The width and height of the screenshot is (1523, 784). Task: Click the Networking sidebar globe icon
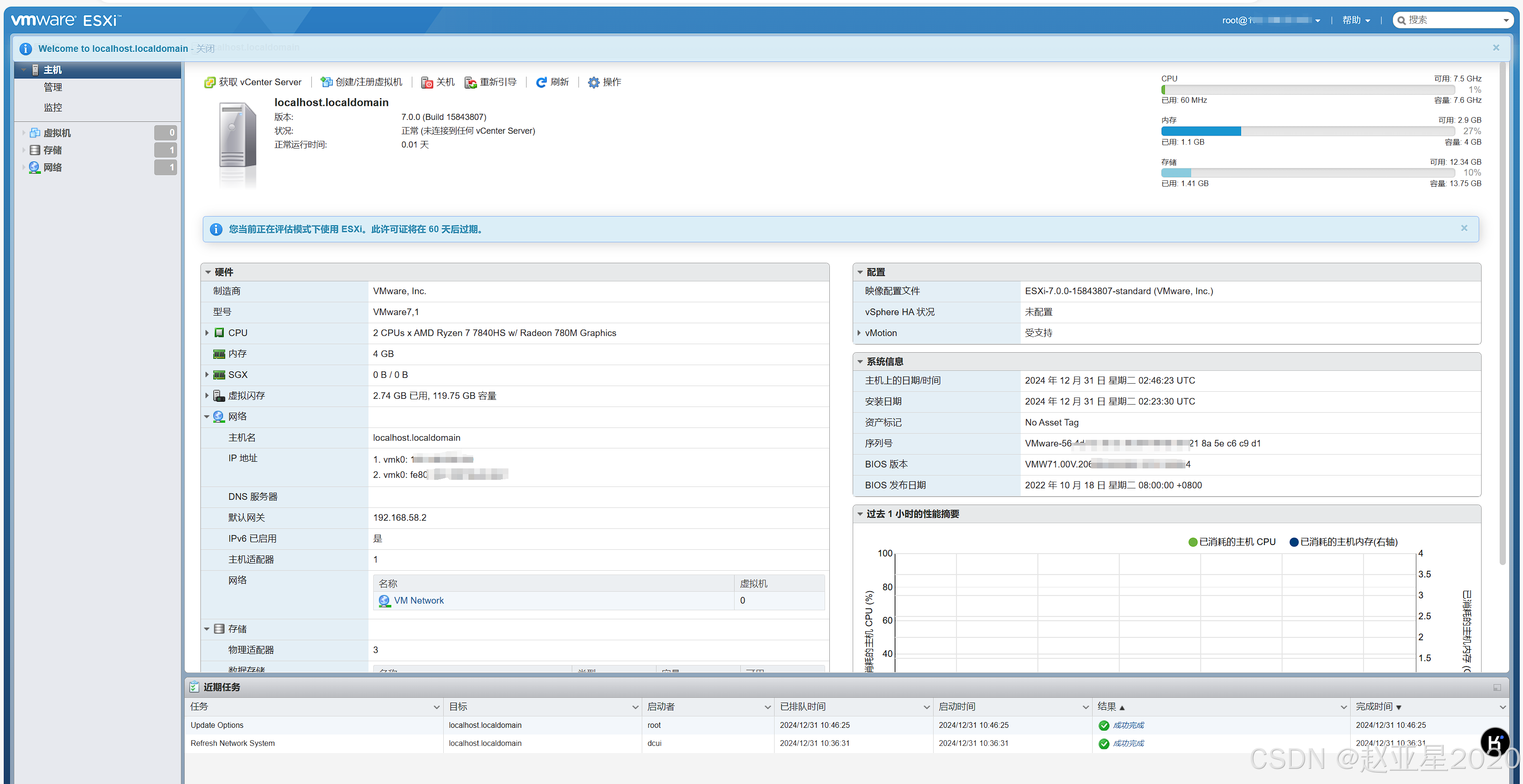[x=35, y=168]
